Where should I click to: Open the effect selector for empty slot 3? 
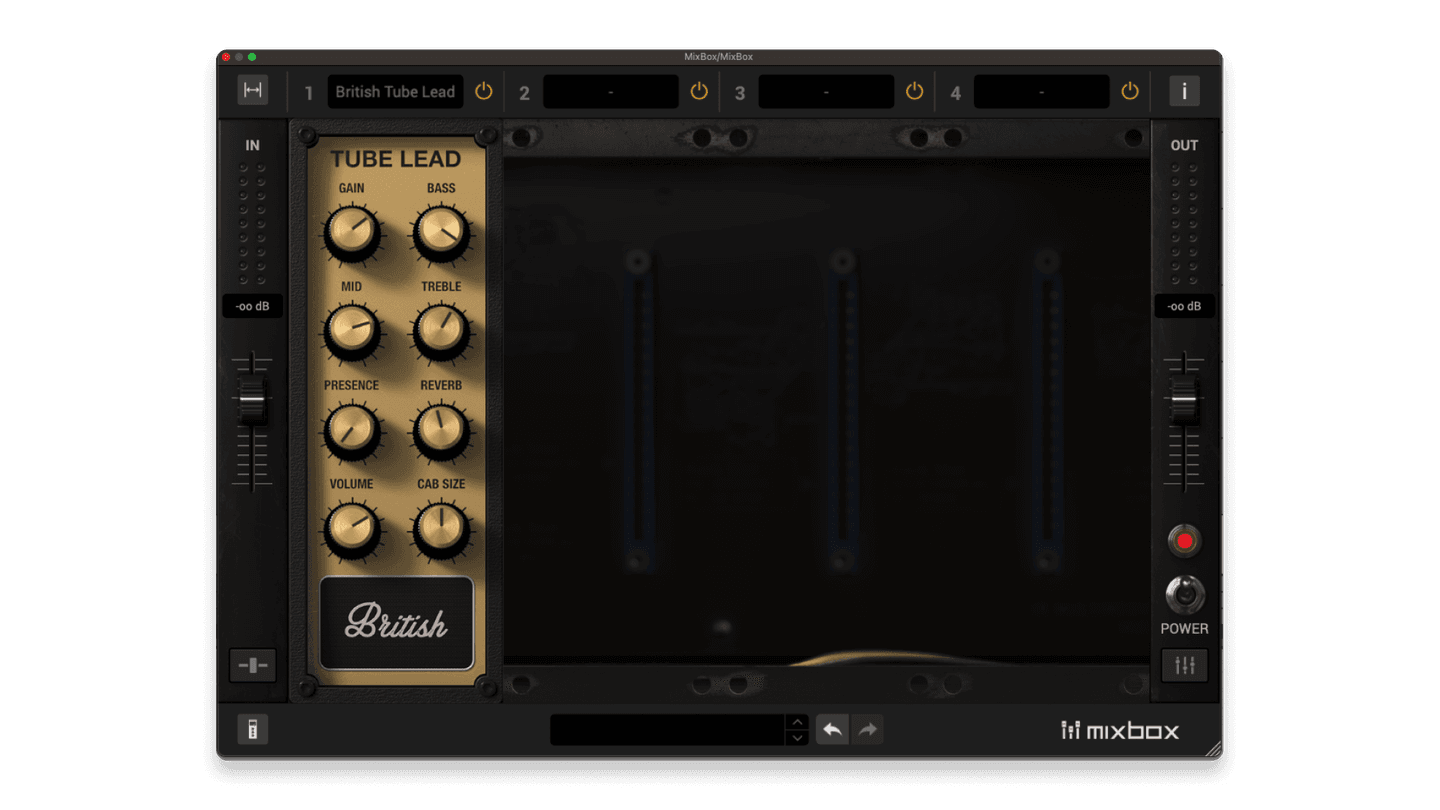point(826,91)
